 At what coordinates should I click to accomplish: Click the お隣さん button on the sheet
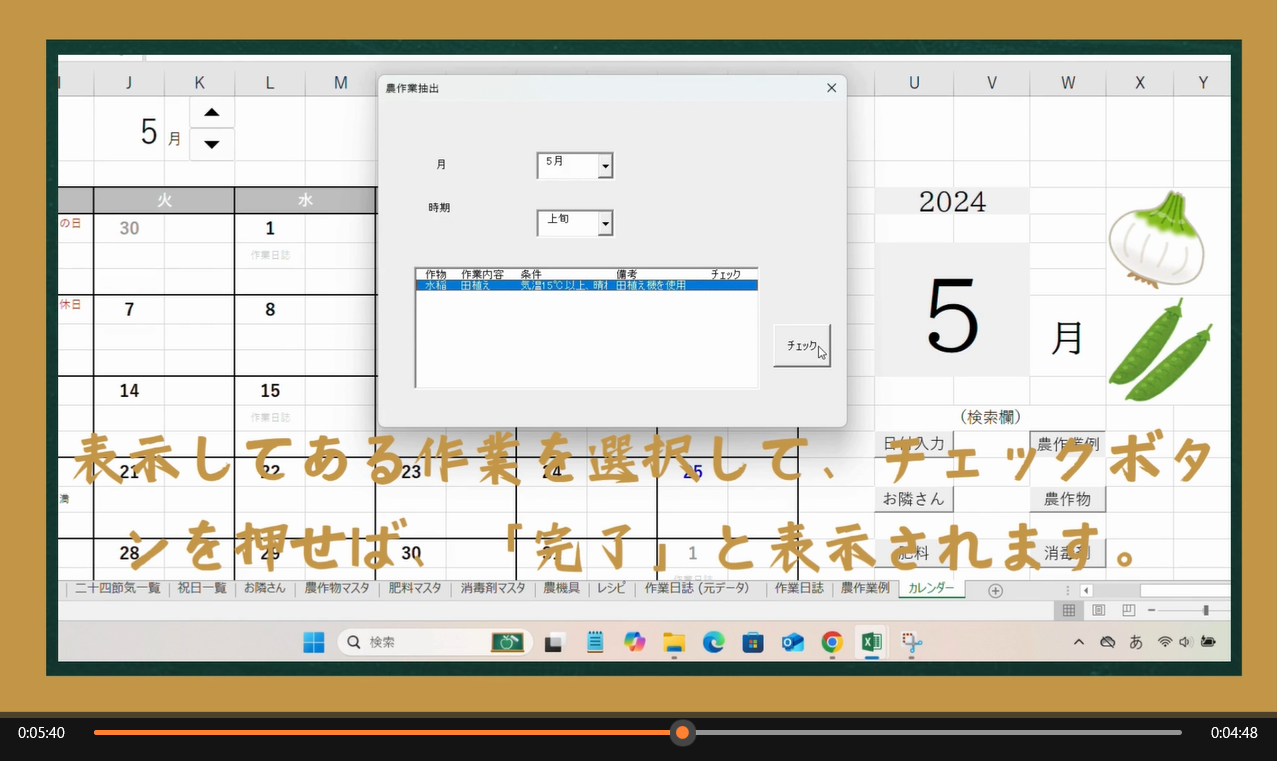coord(913,498)
